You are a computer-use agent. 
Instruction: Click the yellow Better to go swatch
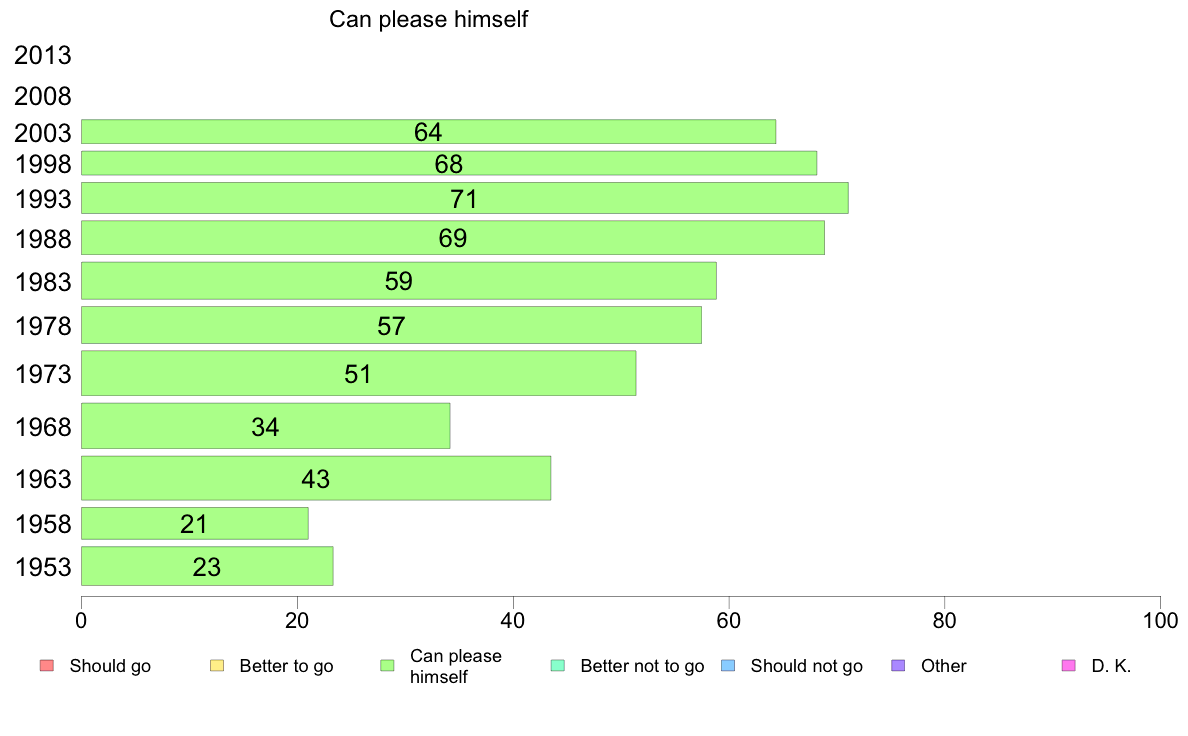(x=217, y=666)
